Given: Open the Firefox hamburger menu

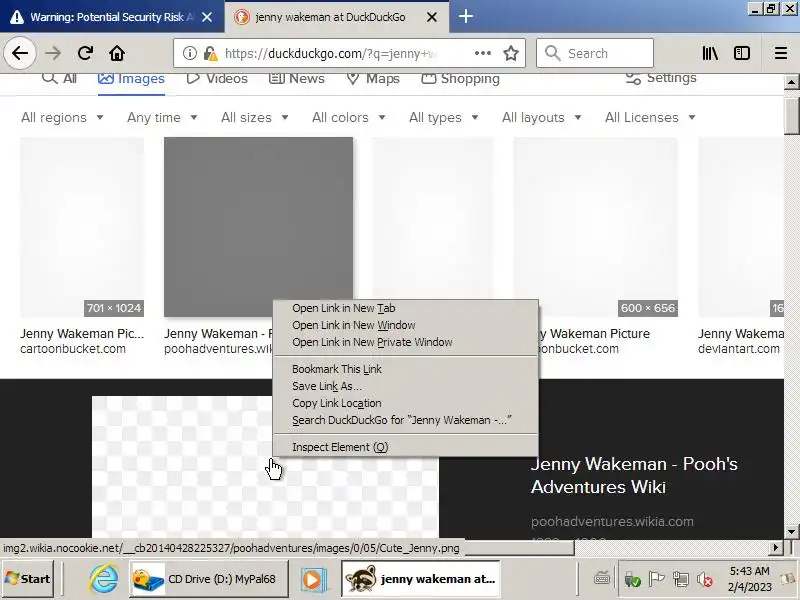Looking at the screenshot, I should point(781,53).
